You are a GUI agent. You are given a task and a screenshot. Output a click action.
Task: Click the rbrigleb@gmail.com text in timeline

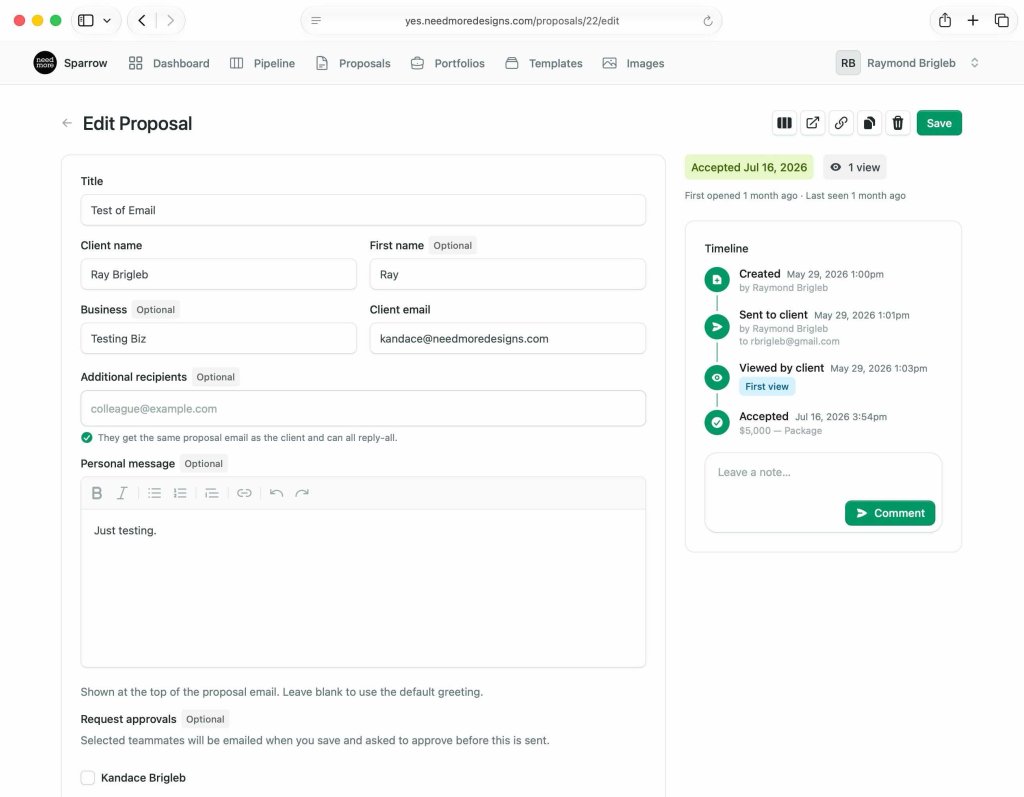[795, 341]
